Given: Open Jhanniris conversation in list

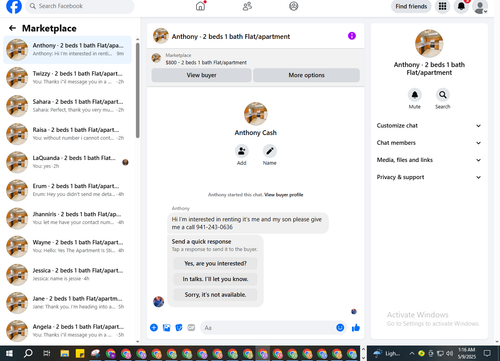Looking at the screenshot, I should (x=67, y=218).
